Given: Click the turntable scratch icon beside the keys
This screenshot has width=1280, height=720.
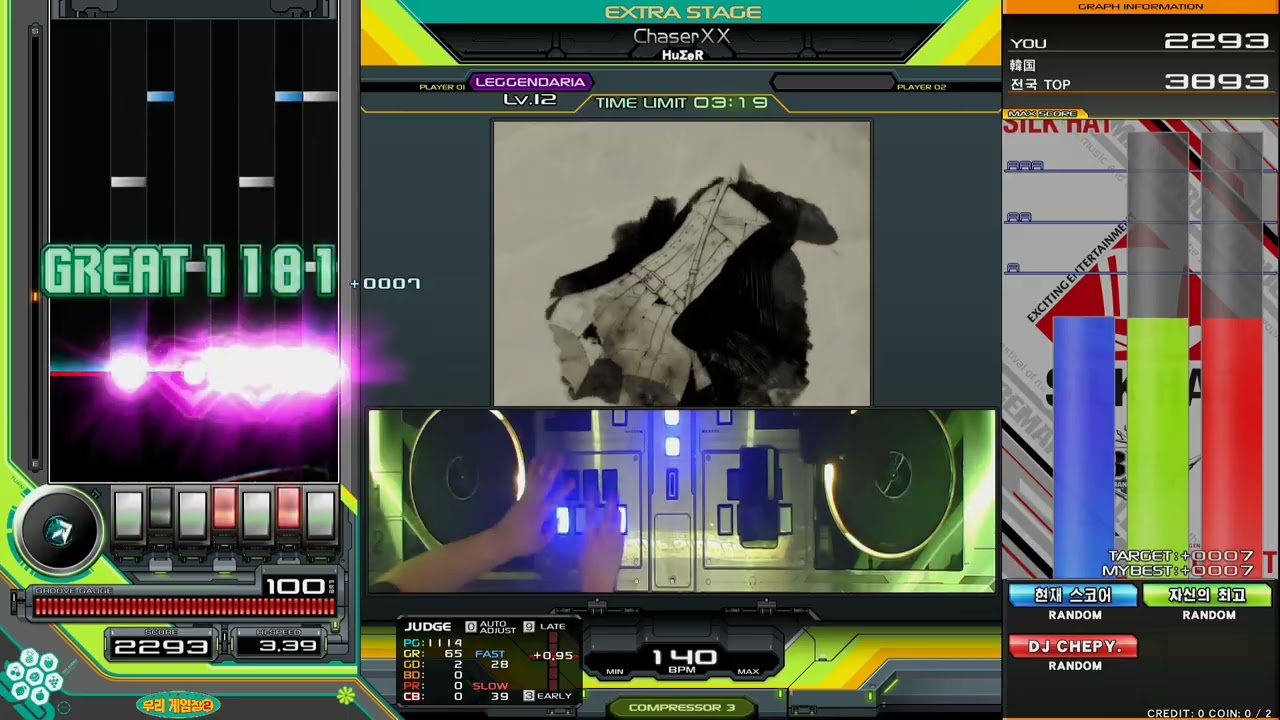Looking at the screenshot, I should pos(59,532).
